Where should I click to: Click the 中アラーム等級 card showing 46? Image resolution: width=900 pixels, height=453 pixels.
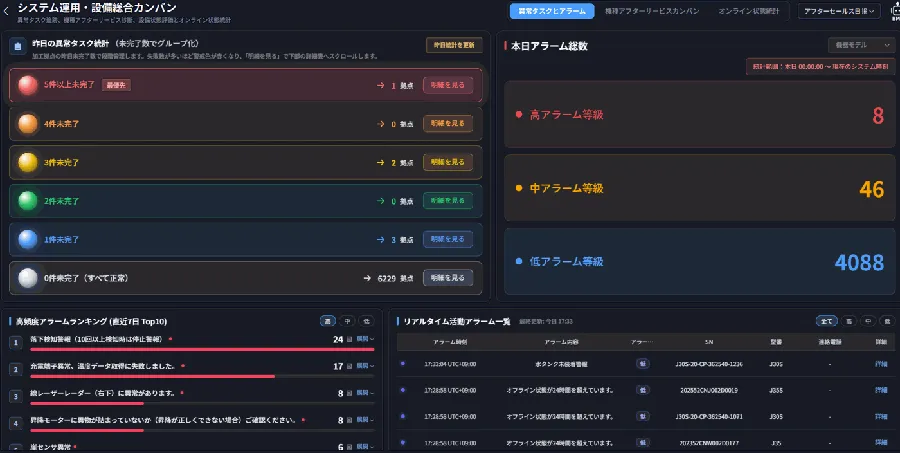point(700,188)
